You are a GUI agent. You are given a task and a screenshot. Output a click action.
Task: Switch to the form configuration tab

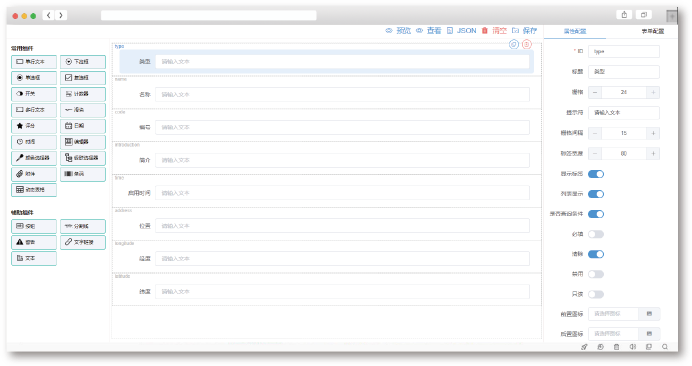click(x=652, y=31)
